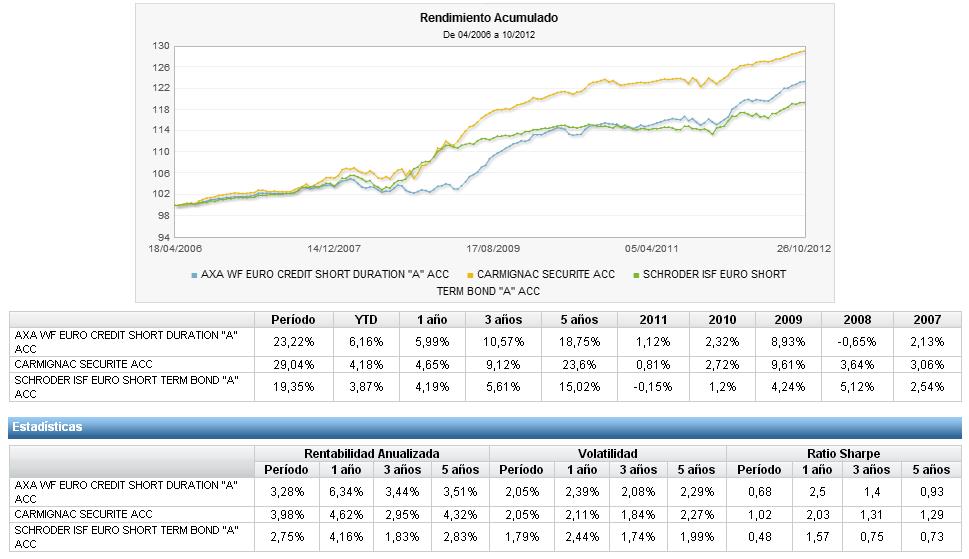Toggle SCHRODER ISF EURO SHORT legend label

[714, 274]
